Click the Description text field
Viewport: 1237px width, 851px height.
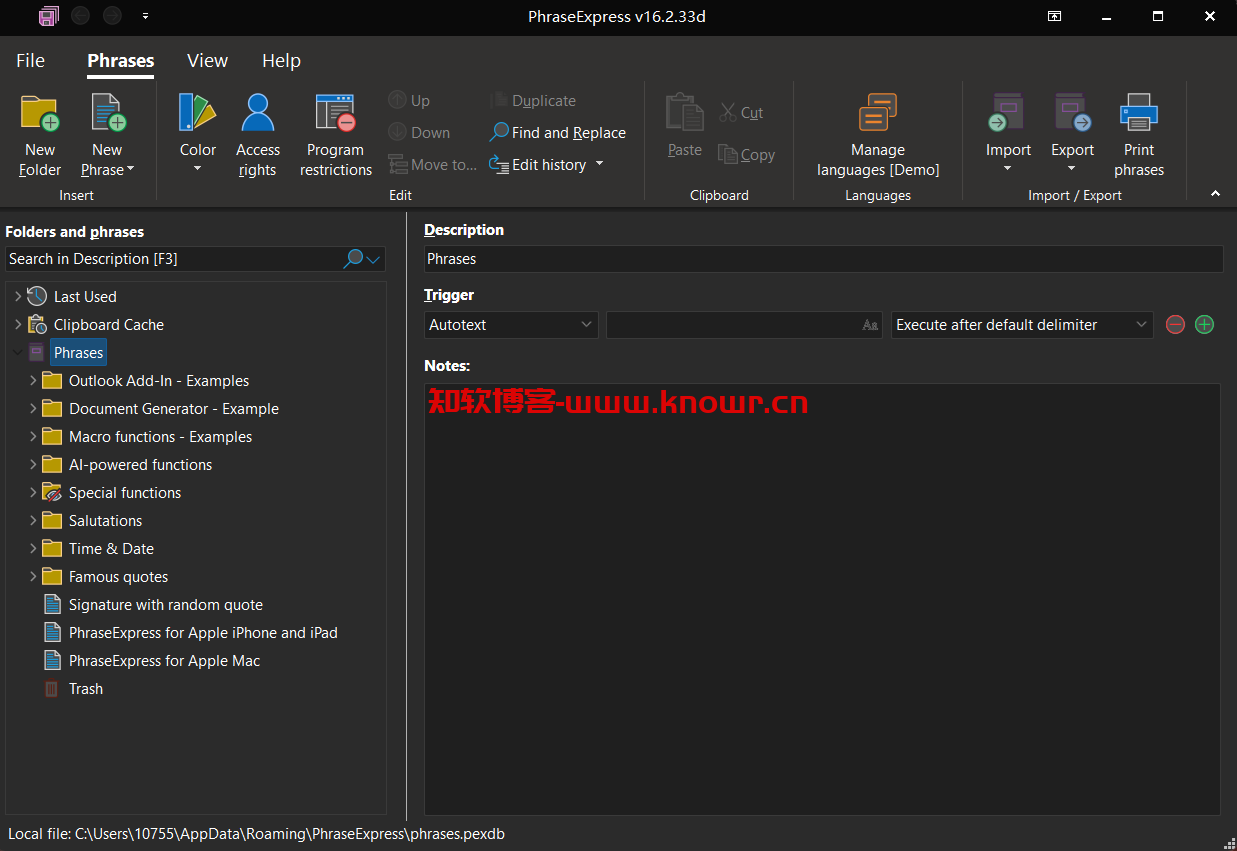coord(823,259)
